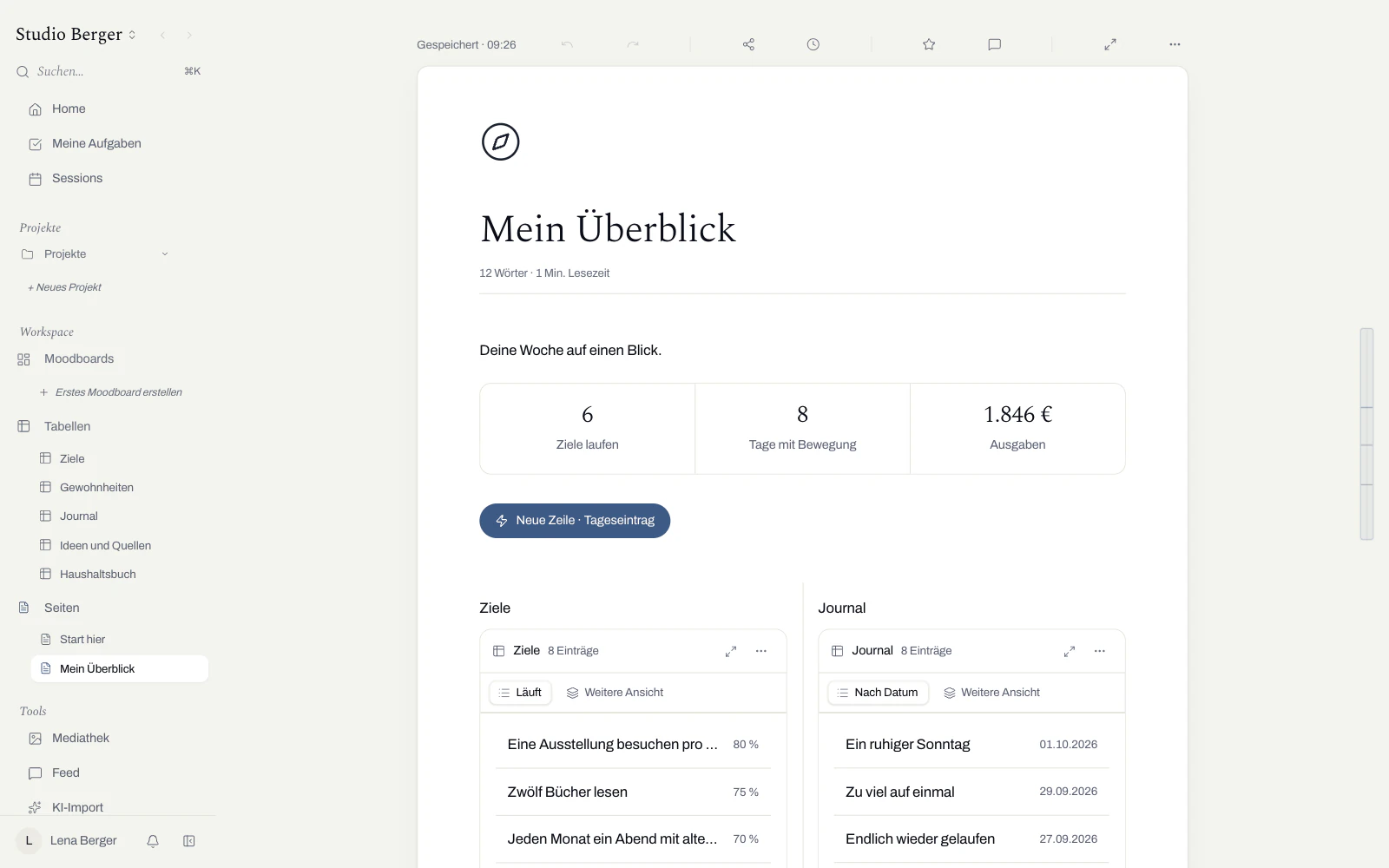The image size is (1389, 868).
Task: Select the Läuft view tab
Action: tap(520, 693)
